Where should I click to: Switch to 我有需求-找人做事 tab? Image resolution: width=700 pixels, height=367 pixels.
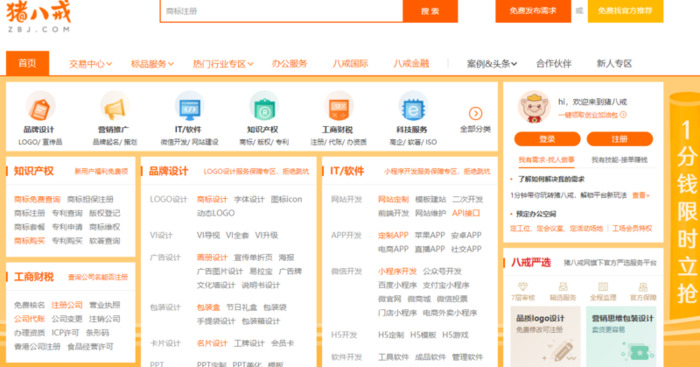[546, 160]
